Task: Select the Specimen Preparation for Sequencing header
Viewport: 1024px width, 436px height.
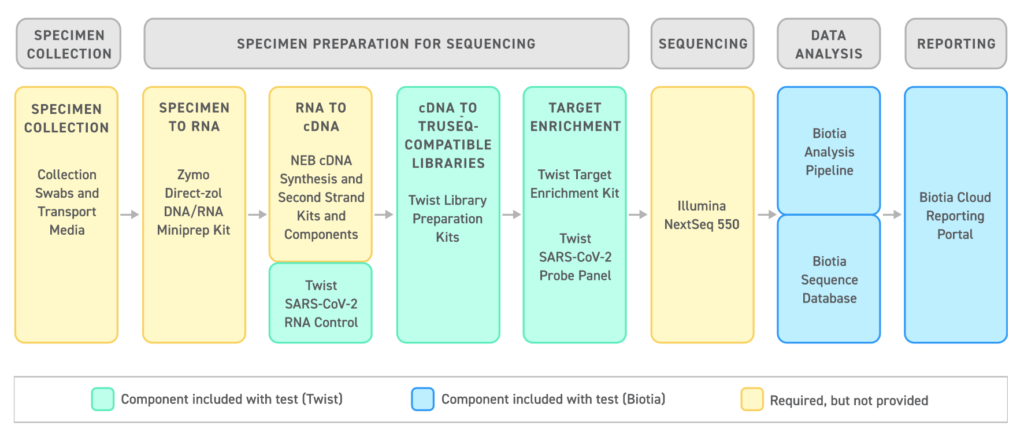Action: coord(387,43)
